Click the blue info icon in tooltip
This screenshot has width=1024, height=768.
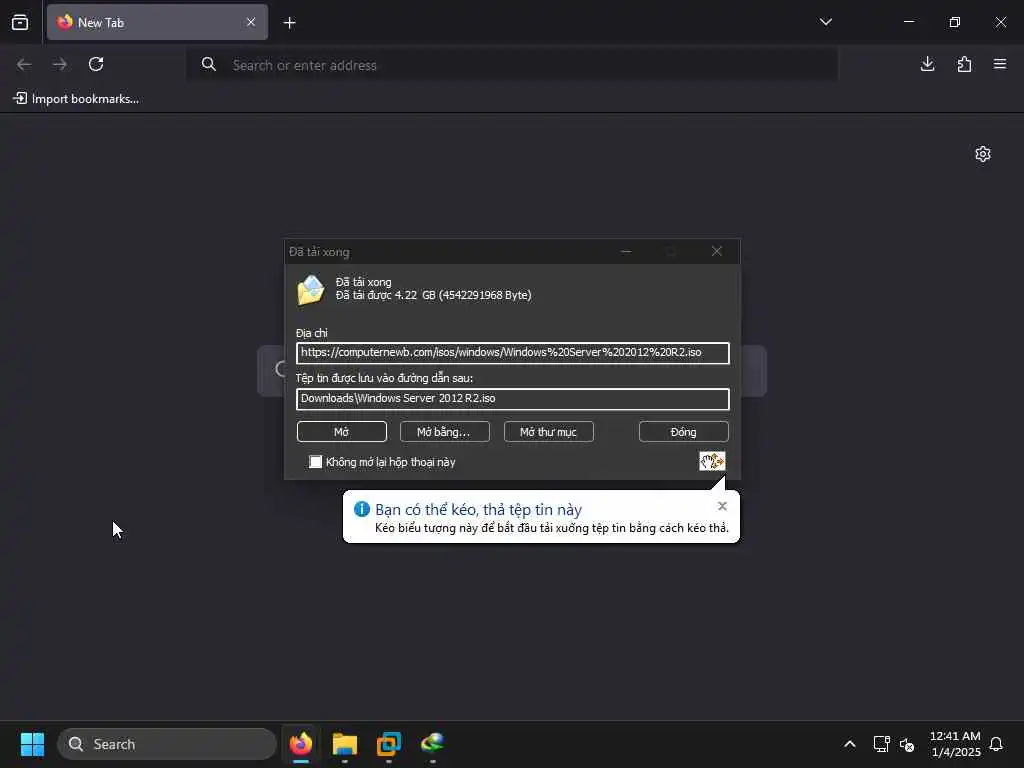361,509
